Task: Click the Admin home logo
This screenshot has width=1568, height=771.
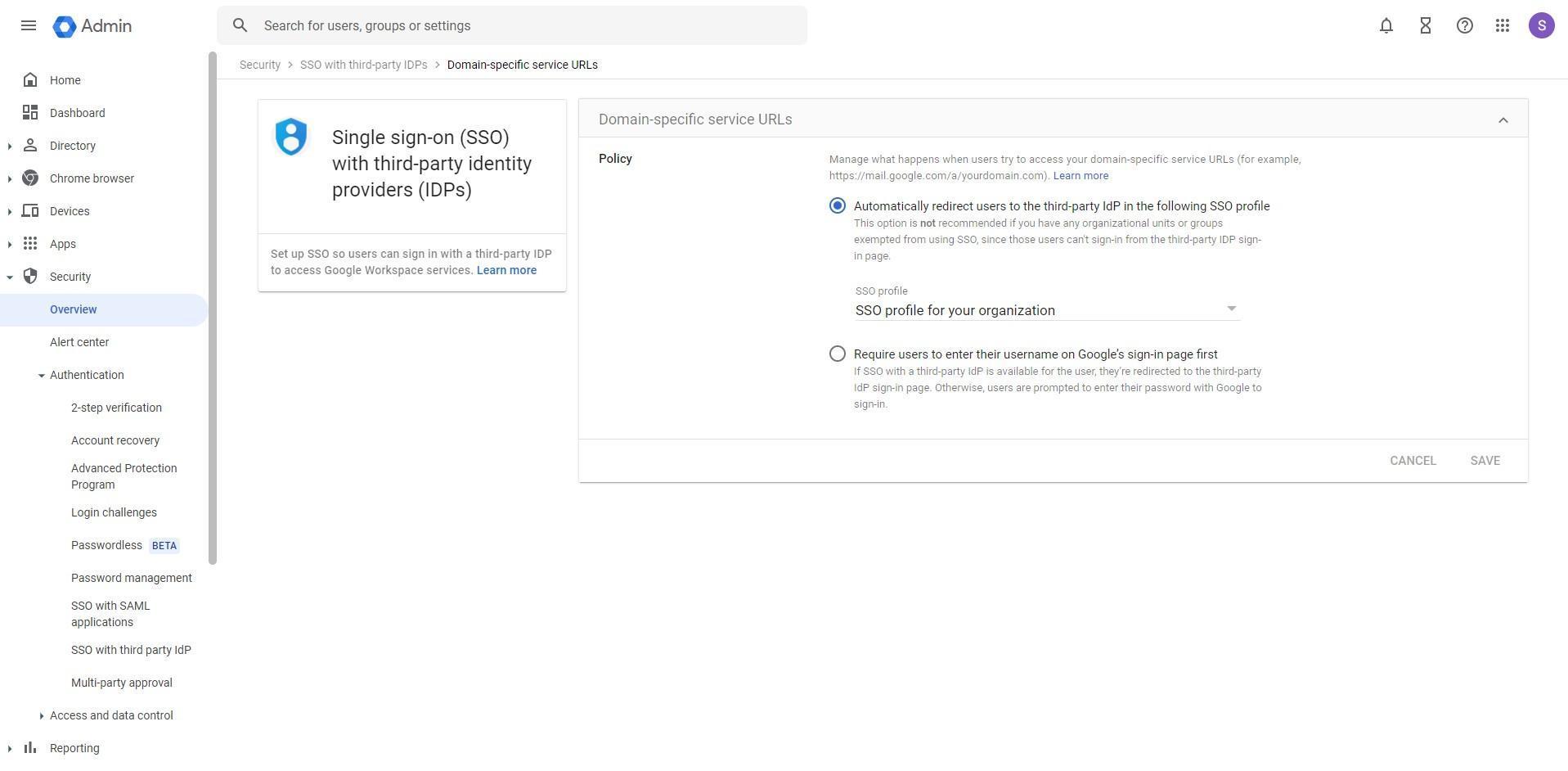Action: pyautogui.click(x=92, y=25)
